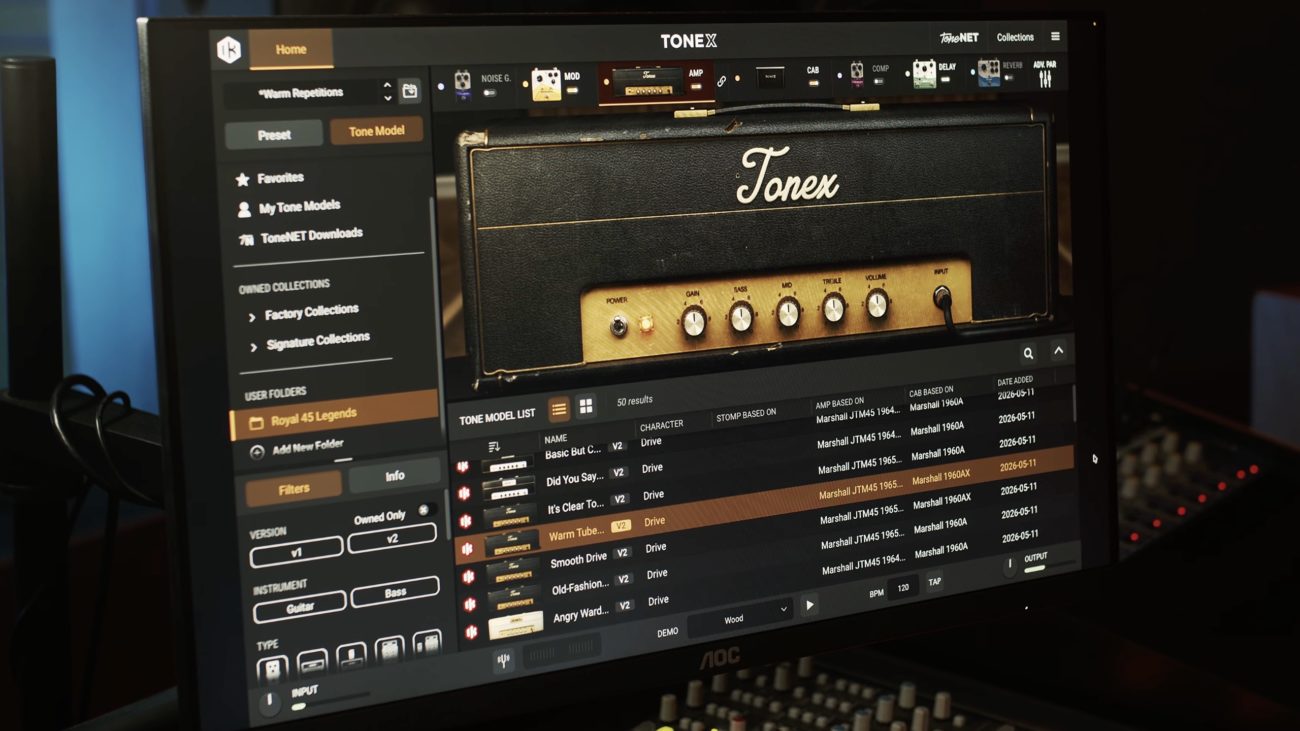Click the save preset icon
Screen dimensions: 1300x731
coord(410,92)
